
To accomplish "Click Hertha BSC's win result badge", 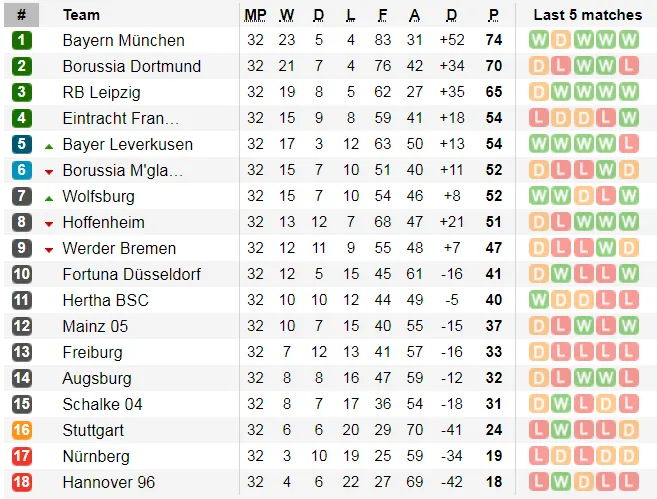I will click(x=540, y=300).
